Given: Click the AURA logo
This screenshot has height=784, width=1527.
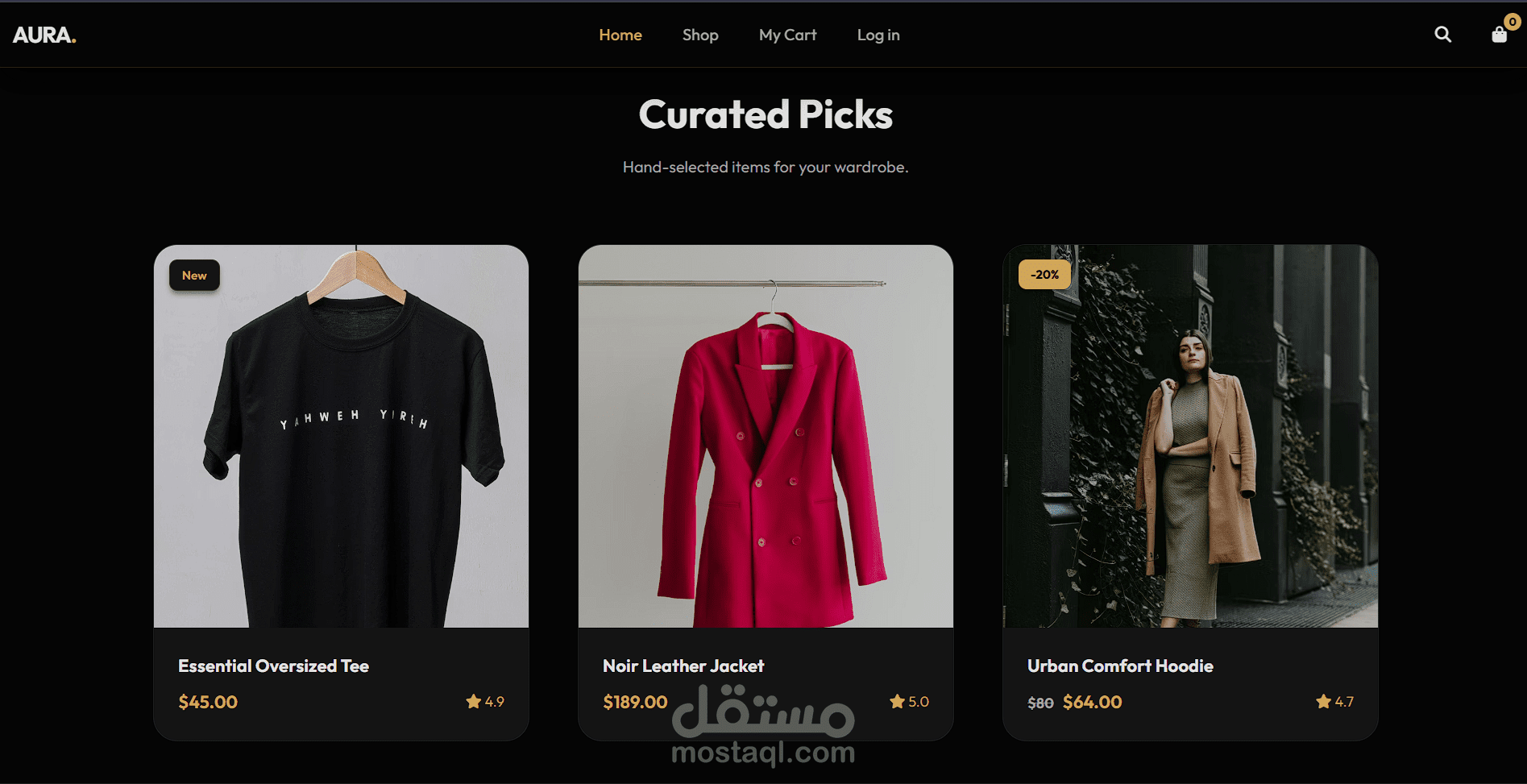Looking at the screenshot, I should 44,35.
